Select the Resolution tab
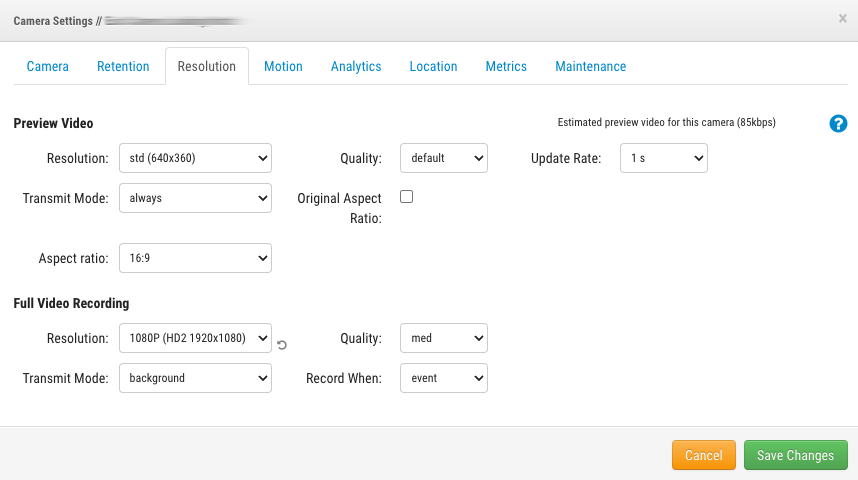 (x=207, y=66)
